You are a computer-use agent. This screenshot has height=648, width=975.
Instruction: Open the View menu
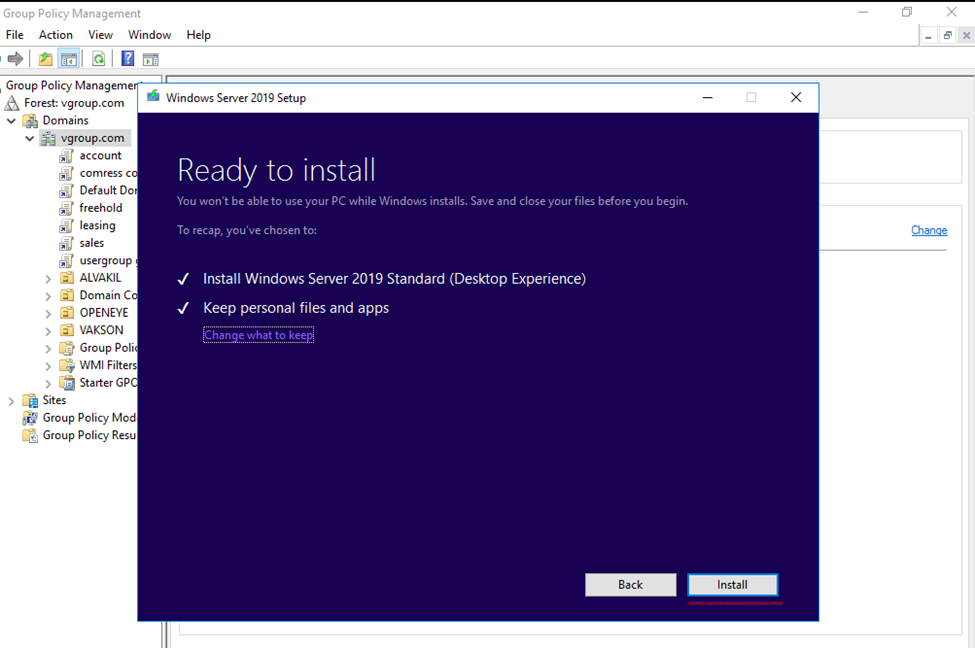(100, 35)
